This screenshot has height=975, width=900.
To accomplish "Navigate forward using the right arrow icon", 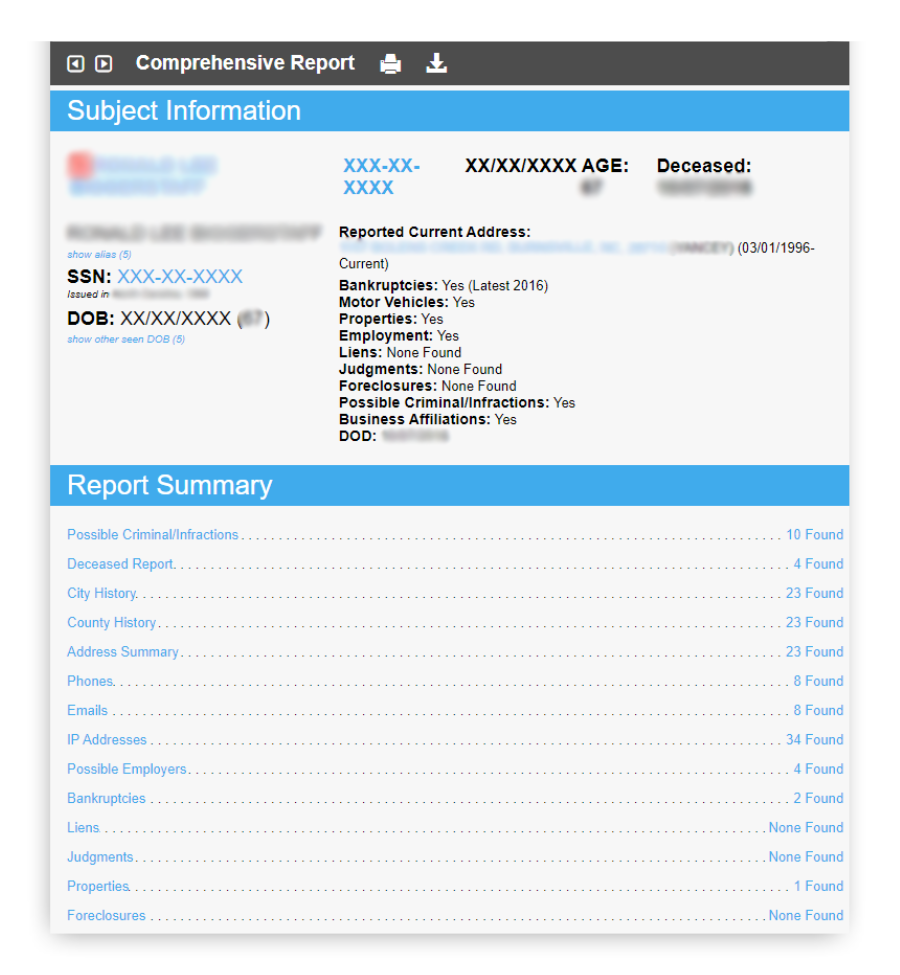I will (x=103, y=63).
